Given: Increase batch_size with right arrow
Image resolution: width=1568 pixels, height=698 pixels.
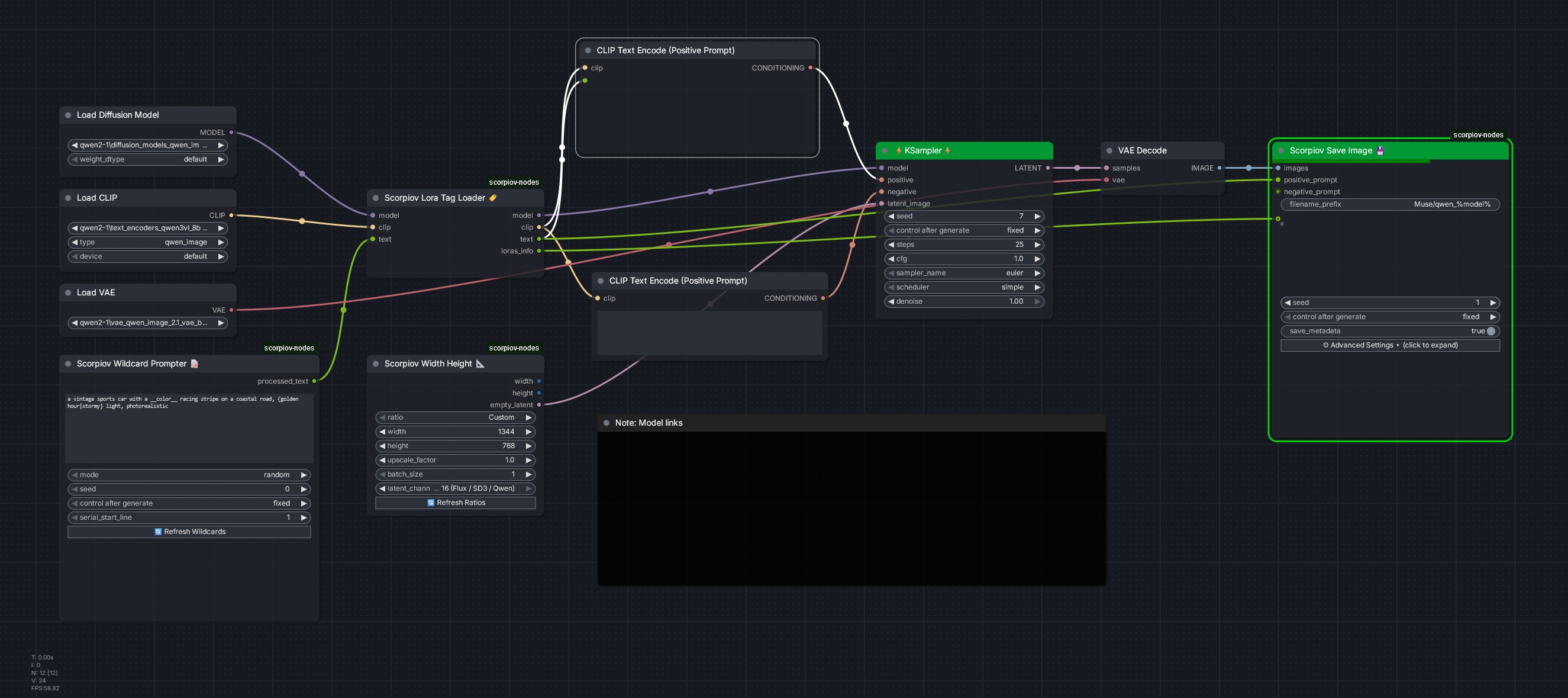Looking at the screenshot, I should click(528, 474).
